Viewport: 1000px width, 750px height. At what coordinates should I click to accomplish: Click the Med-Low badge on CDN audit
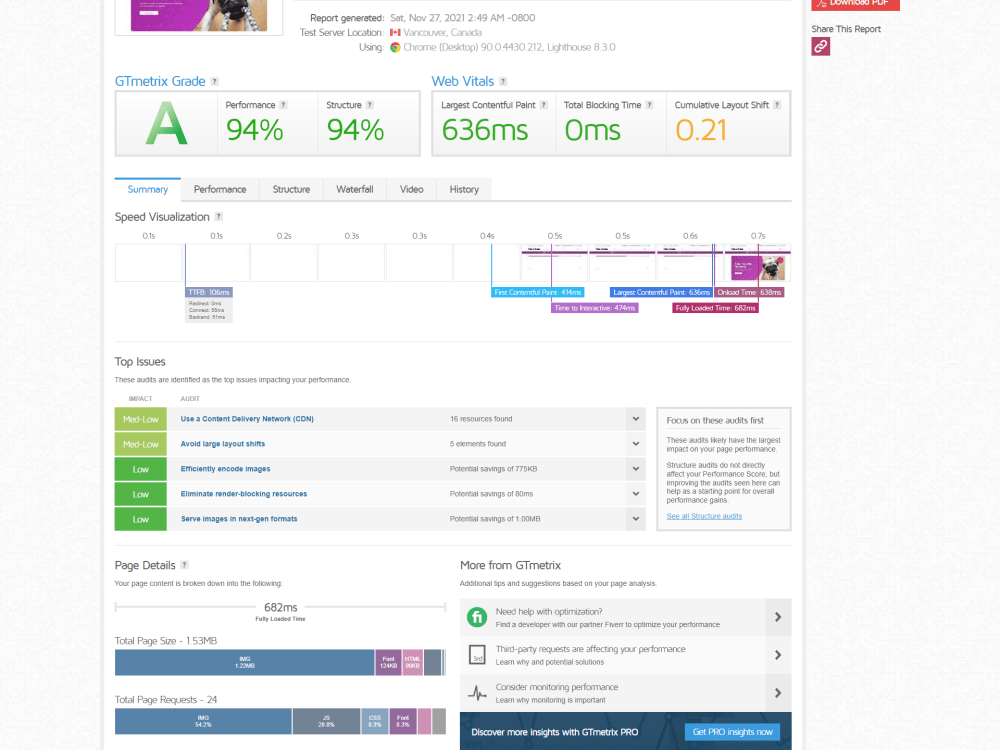pos(140,419)
